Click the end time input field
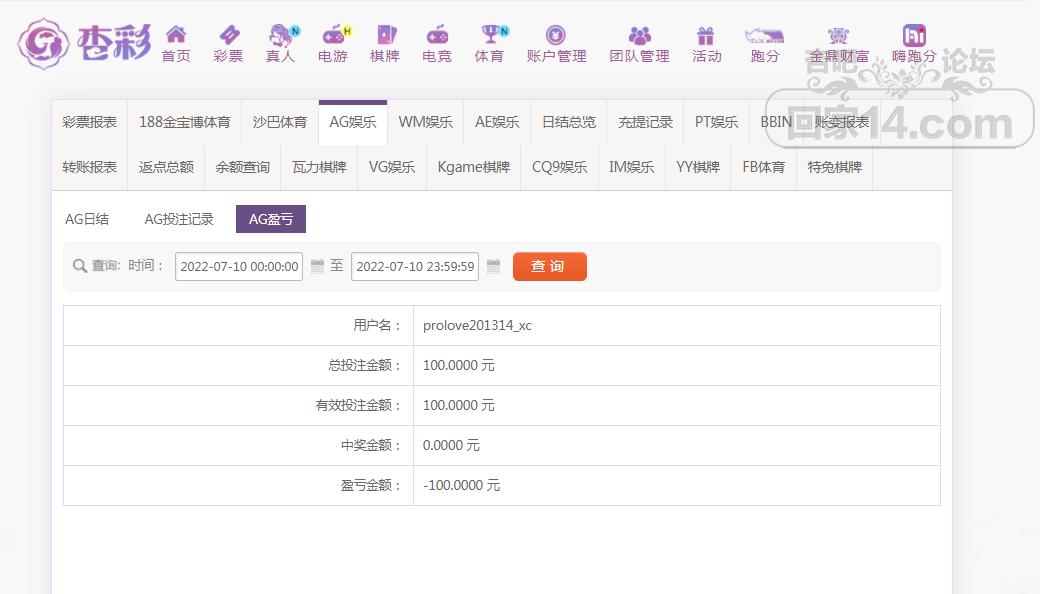Viewport: 1040px width, 594px height. [x=415, y=266]
